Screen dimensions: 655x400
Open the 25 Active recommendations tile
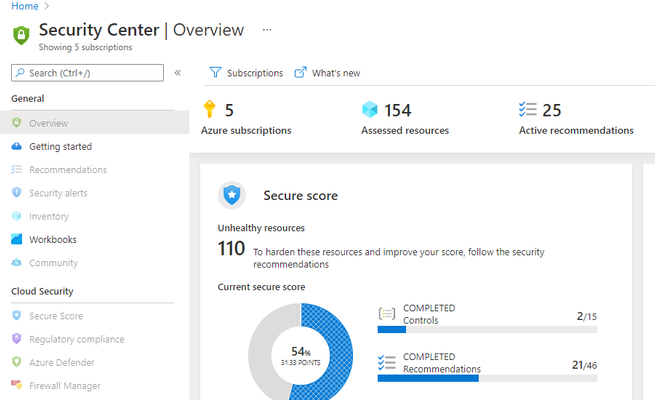(x=576, y=119)
